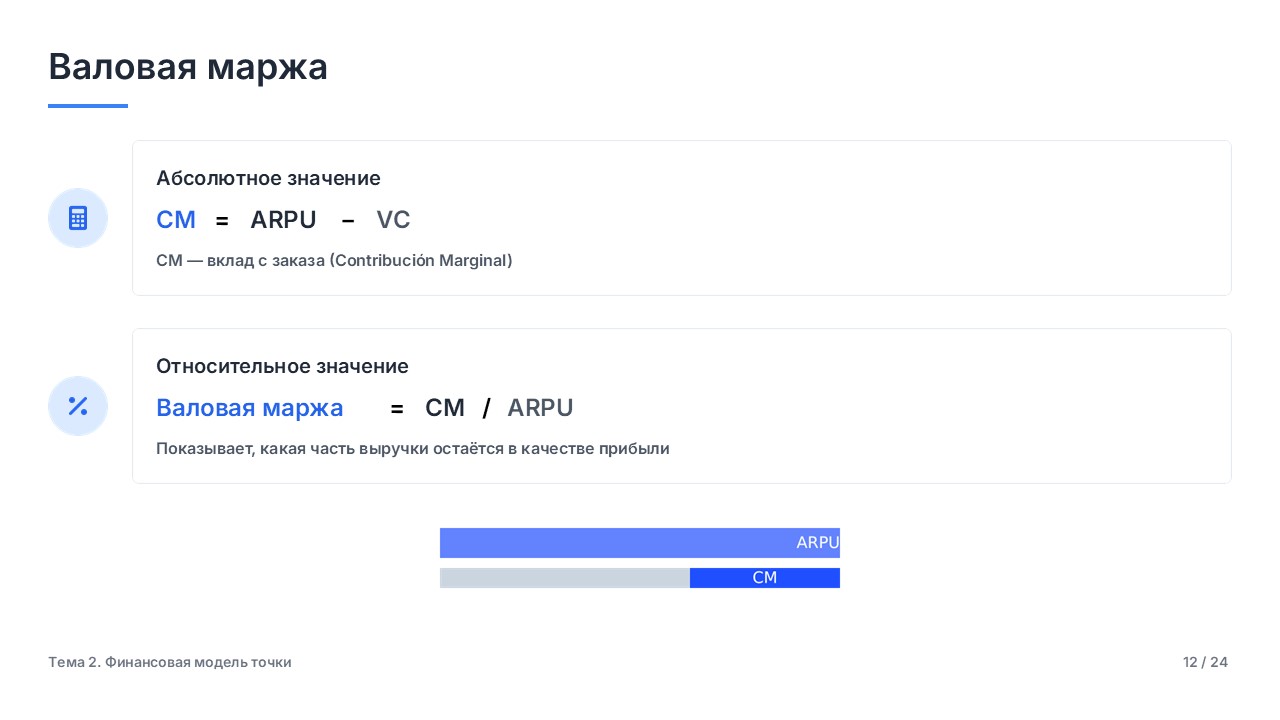The height and width of the screenshot is (720, 1280).
Task: Click the gray ARPU in the second formula
Action: coord(540,408)
